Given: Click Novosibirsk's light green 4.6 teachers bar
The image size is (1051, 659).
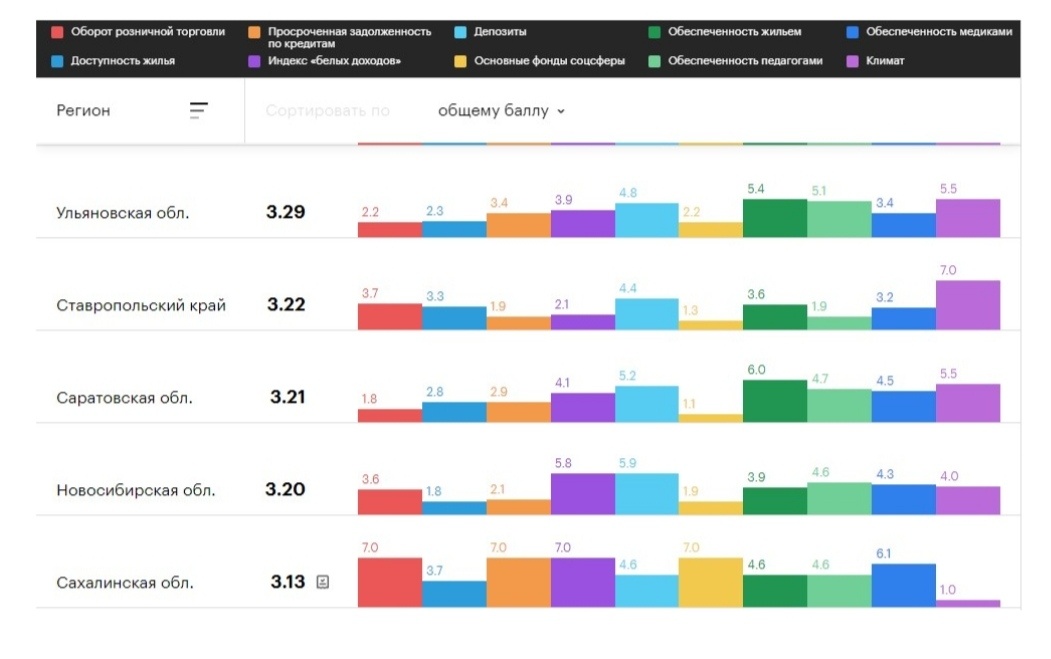Looking at the screenshot, I should click(839, 499).
